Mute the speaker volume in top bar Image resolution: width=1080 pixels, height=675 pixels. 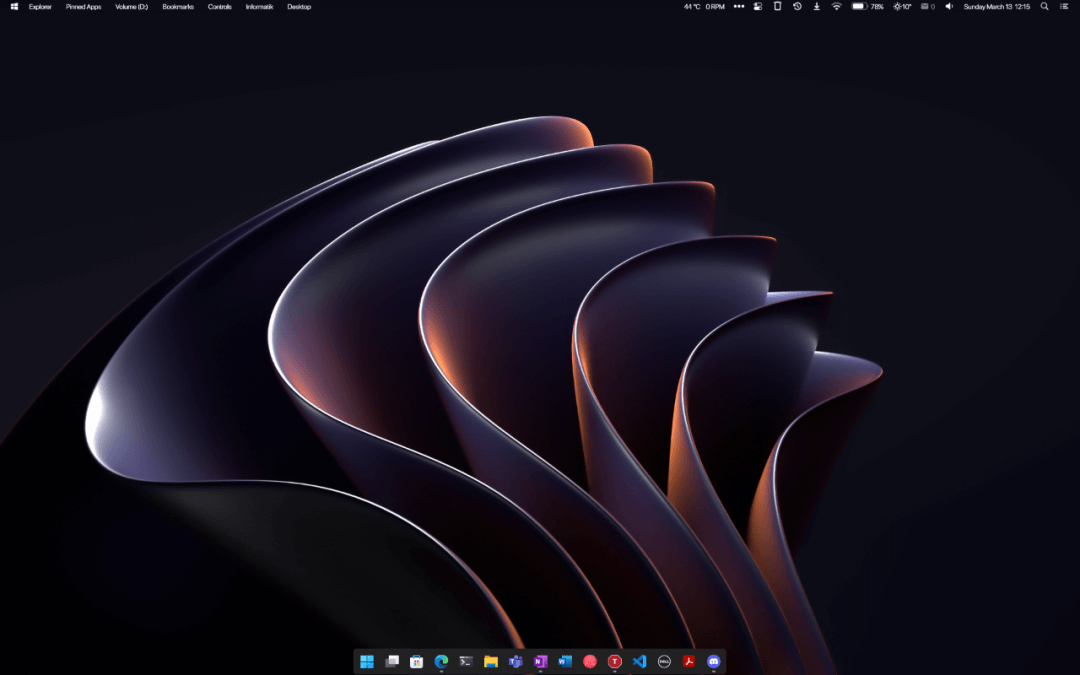coord(949,7)
